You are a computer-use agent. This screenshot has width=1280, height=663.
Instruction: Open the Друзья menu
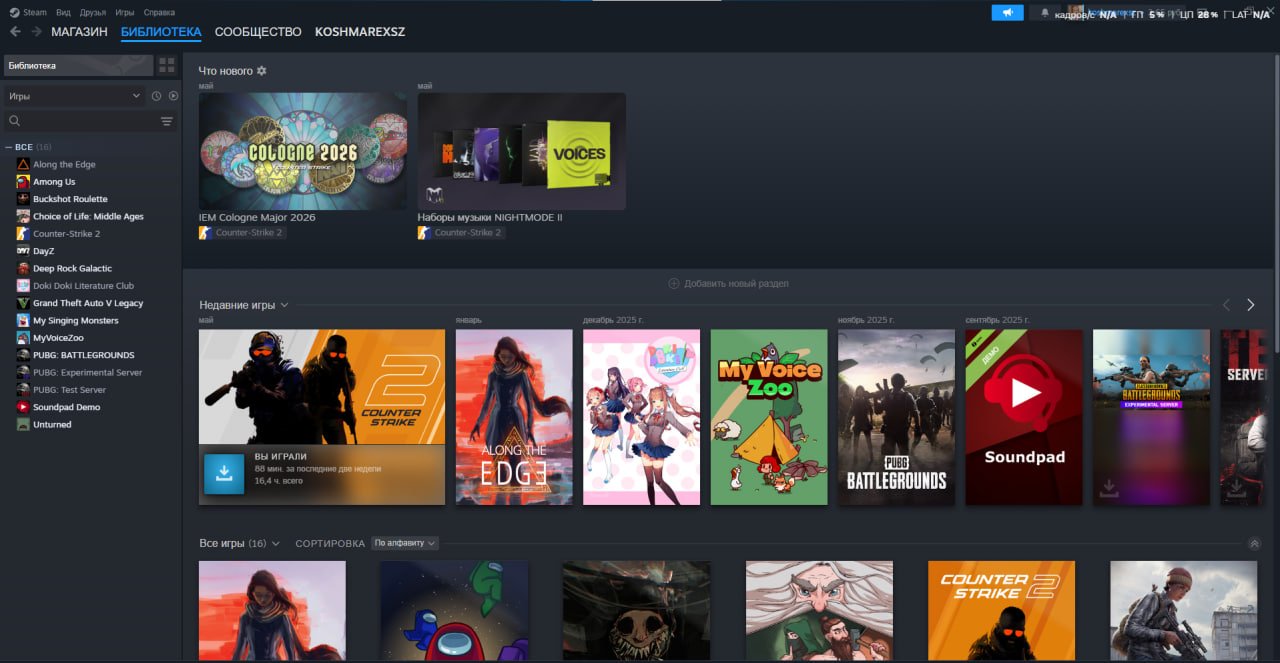[93, 13]
